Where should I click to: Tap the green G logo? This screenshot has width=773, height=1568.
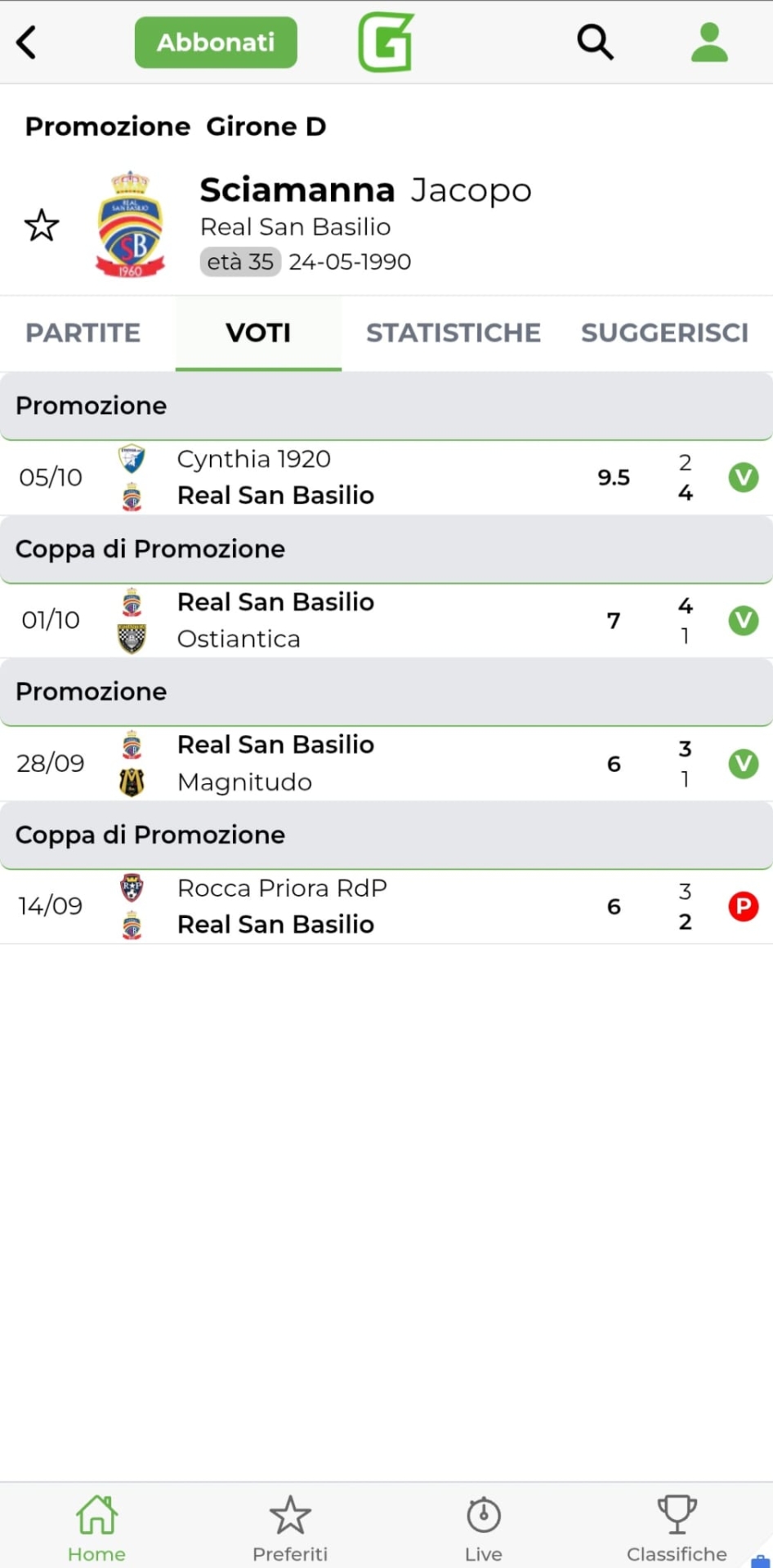pyautogui.click(x=386, y=42)
